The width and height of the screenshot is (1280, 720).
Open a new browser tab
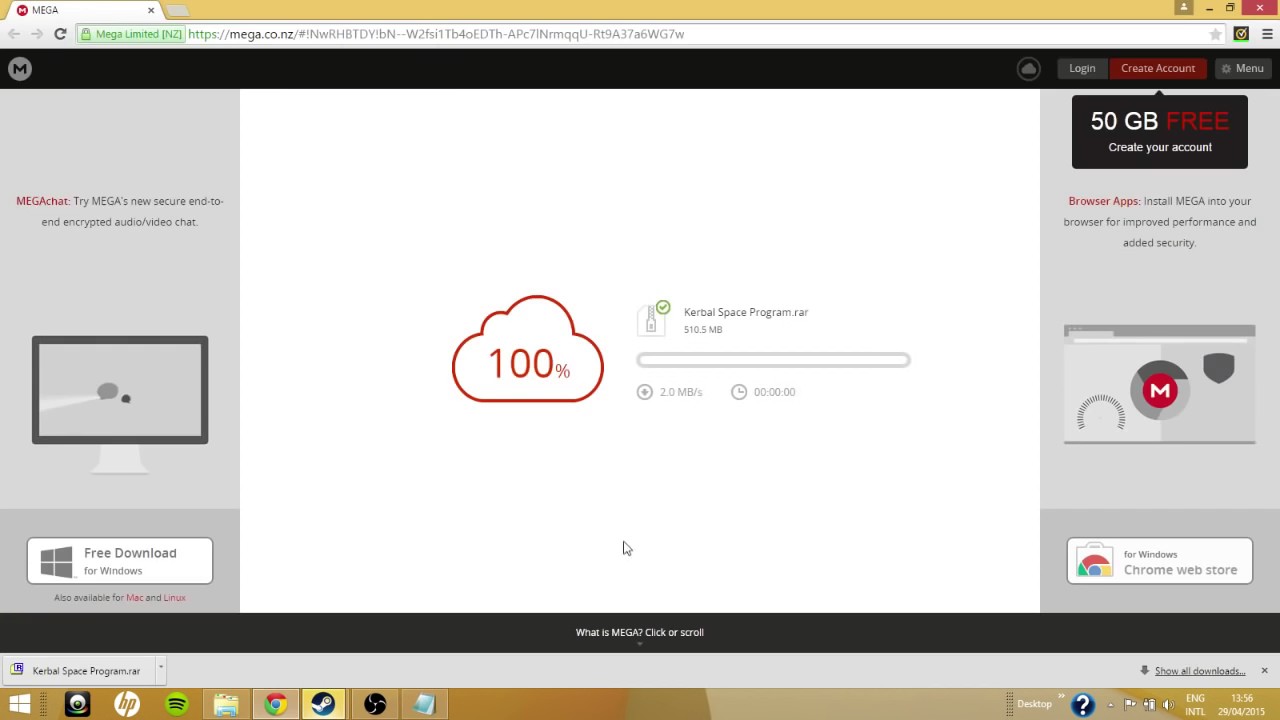[178, 10]
